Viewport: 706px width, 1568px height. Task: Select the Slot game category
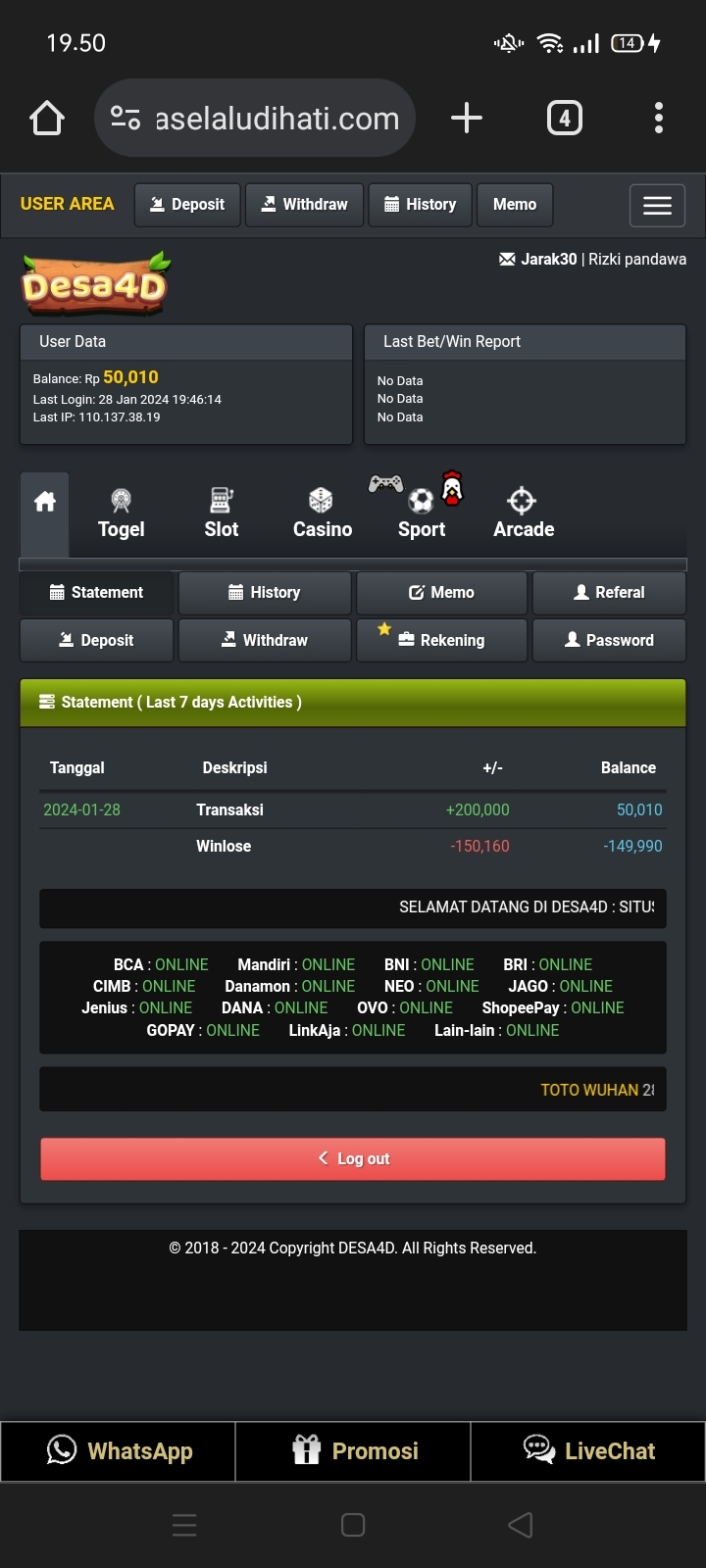[222, 514]
